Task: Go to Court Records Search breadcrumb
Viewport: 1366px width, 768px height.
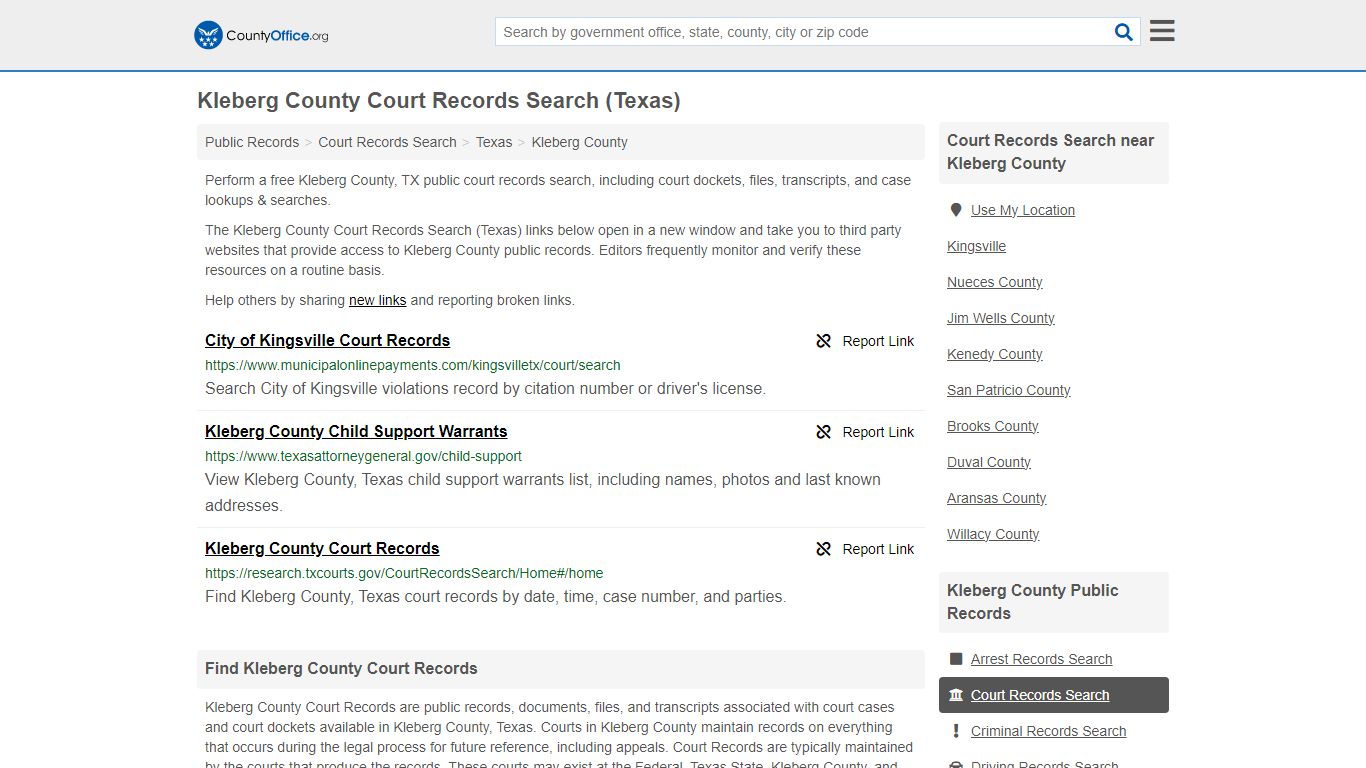Action: pyautogui.click(x=387, y=142)
